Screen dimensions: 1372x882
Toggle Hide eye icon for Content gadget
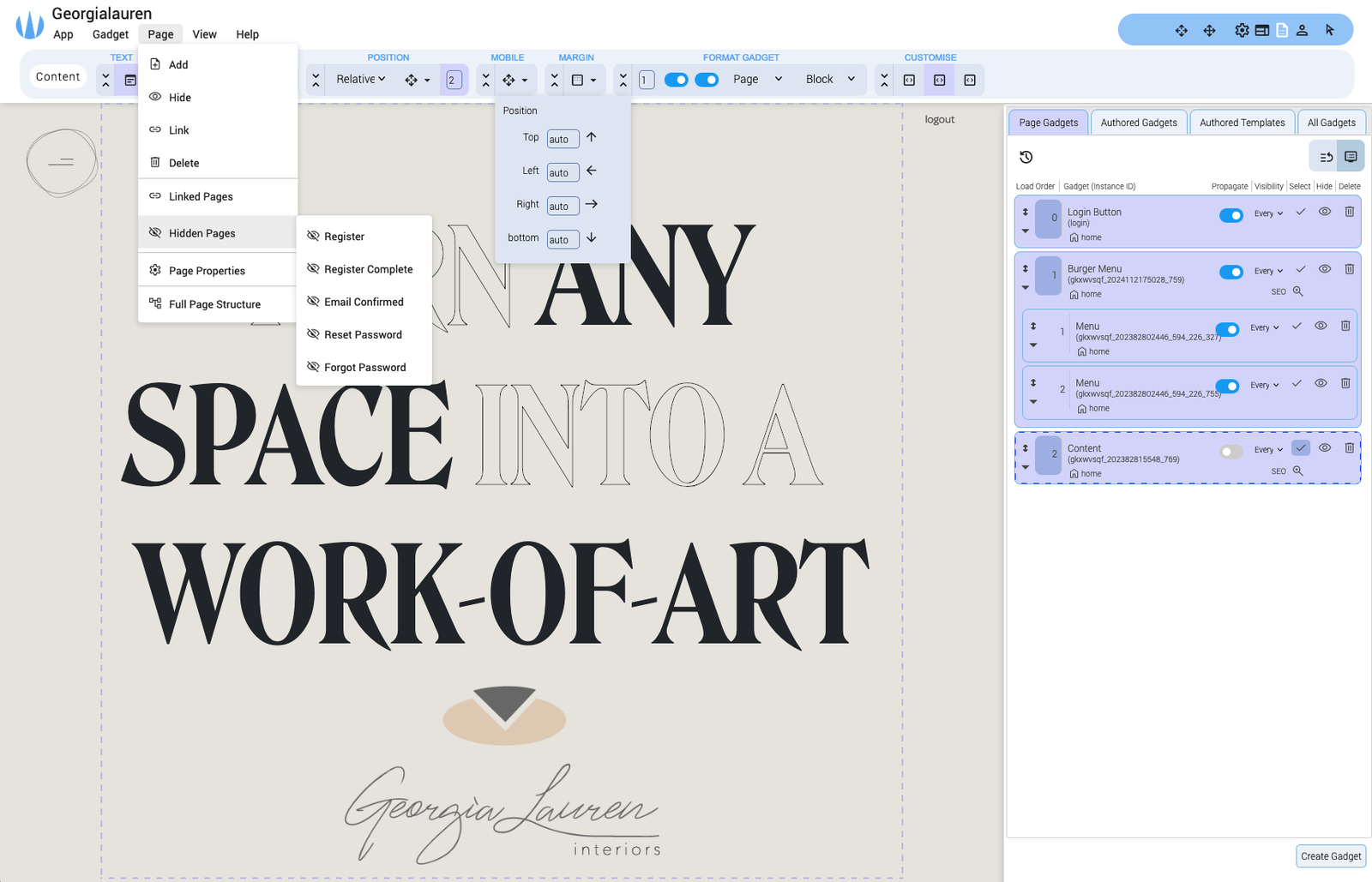[x=1325, y=448]
